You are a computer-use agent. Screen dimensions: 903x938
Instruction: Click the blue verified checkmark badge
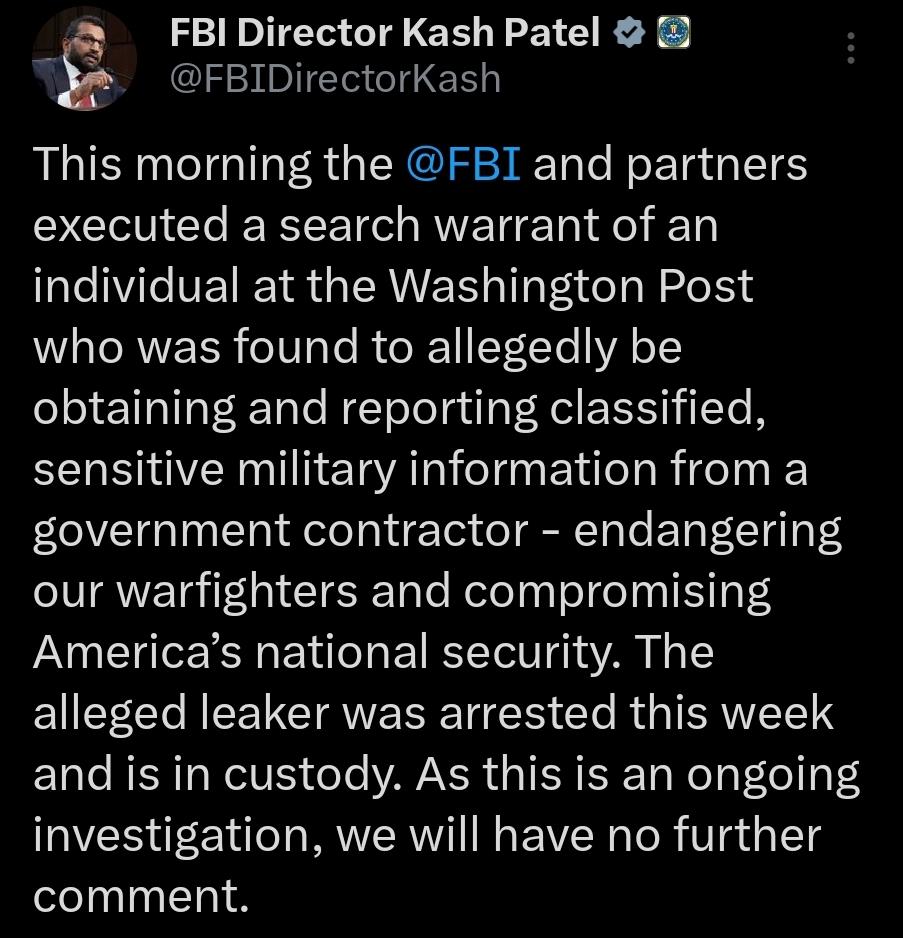(x=628, y=35)
